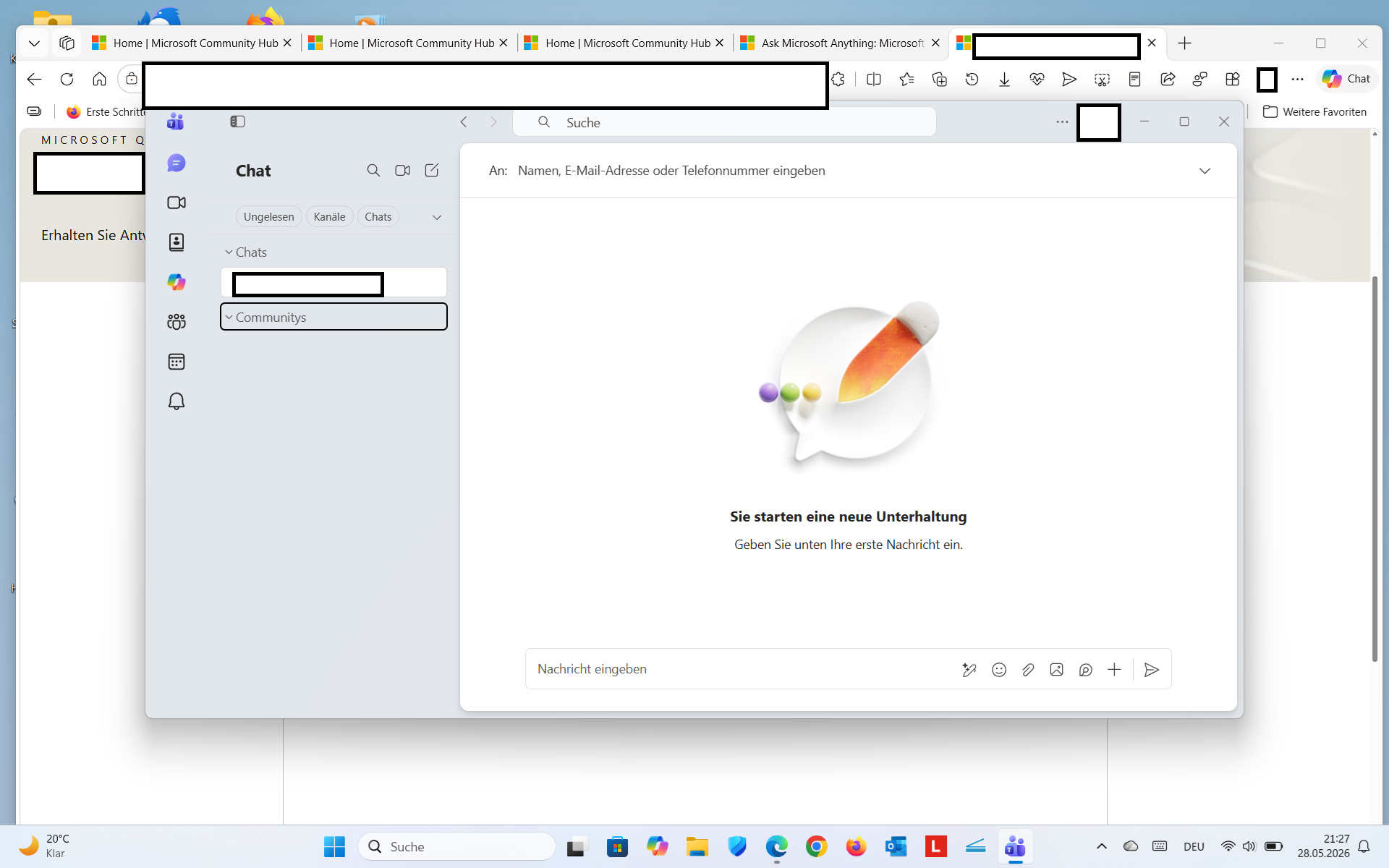Expand more filter options chevron
The width and height of the screenshot is (1389, 868).
(x=437, y=217)
